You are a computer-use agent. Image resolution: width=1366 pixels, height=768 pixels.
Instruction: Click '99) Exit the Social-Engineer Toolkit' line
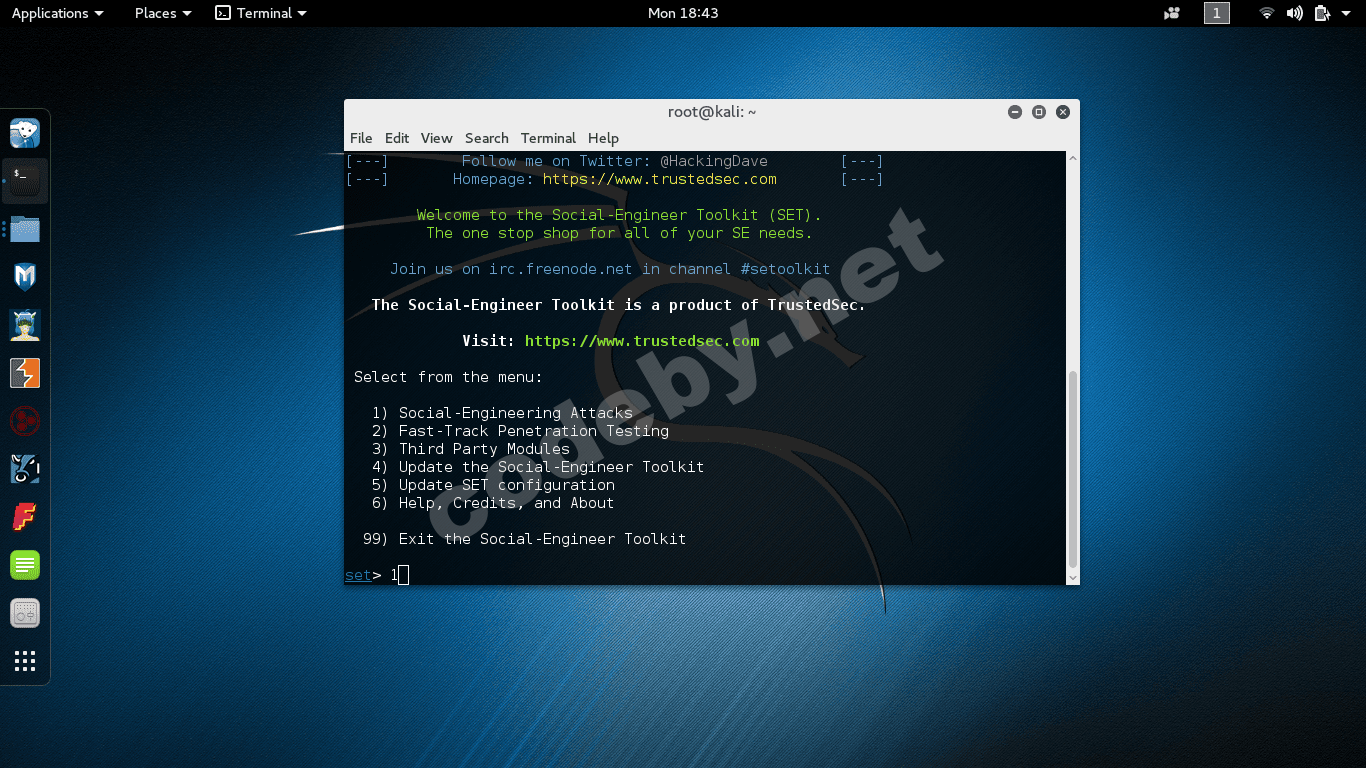[x=524, y=539]
